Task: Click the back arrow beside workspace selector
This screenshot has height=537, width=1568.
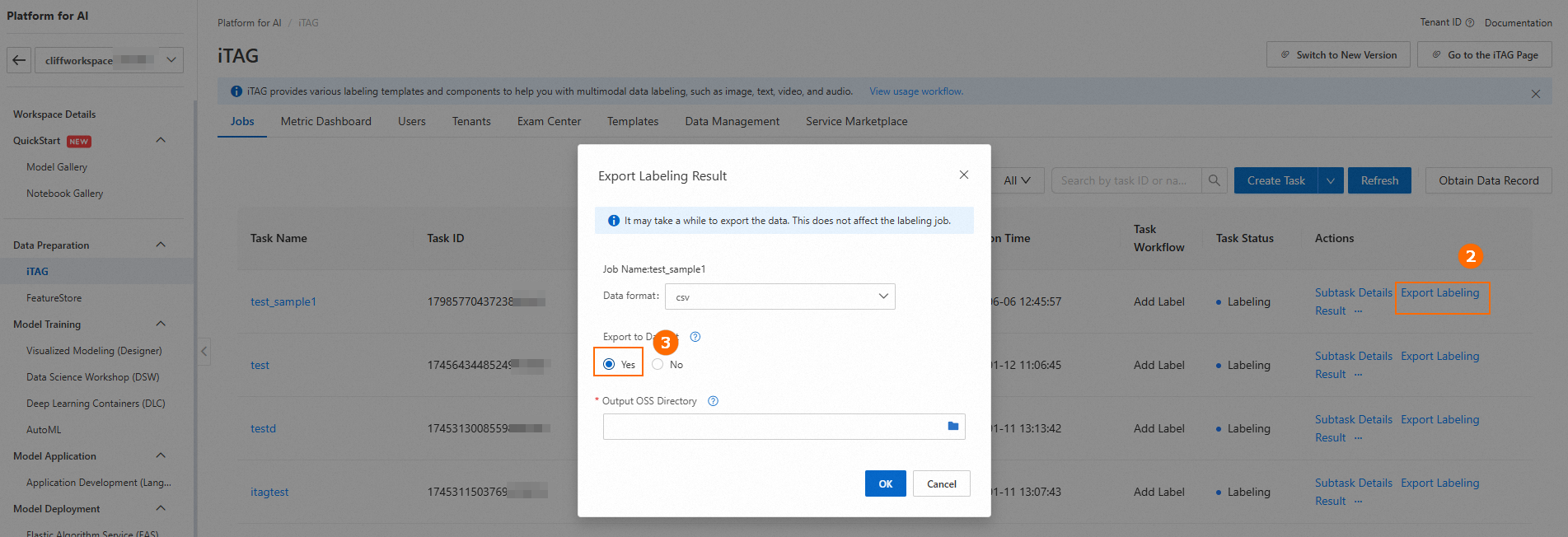Action: tap(20, 60)
